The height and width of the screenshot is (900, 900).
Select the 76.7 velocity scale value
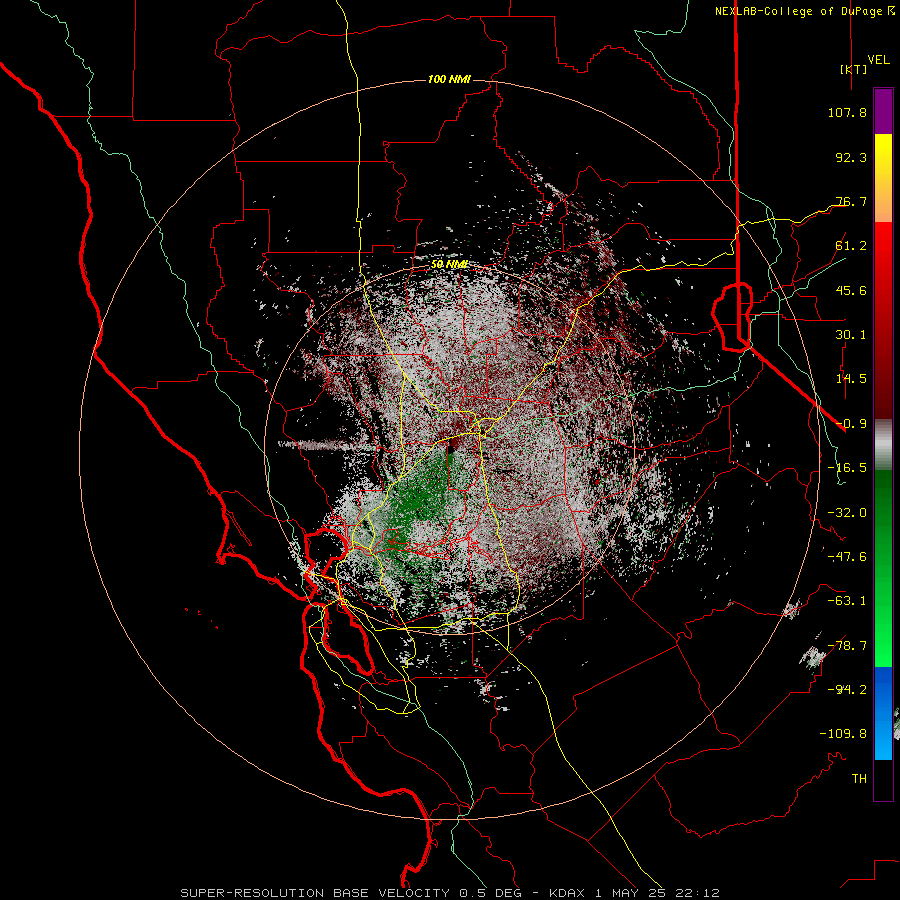(x=851, y=201)
